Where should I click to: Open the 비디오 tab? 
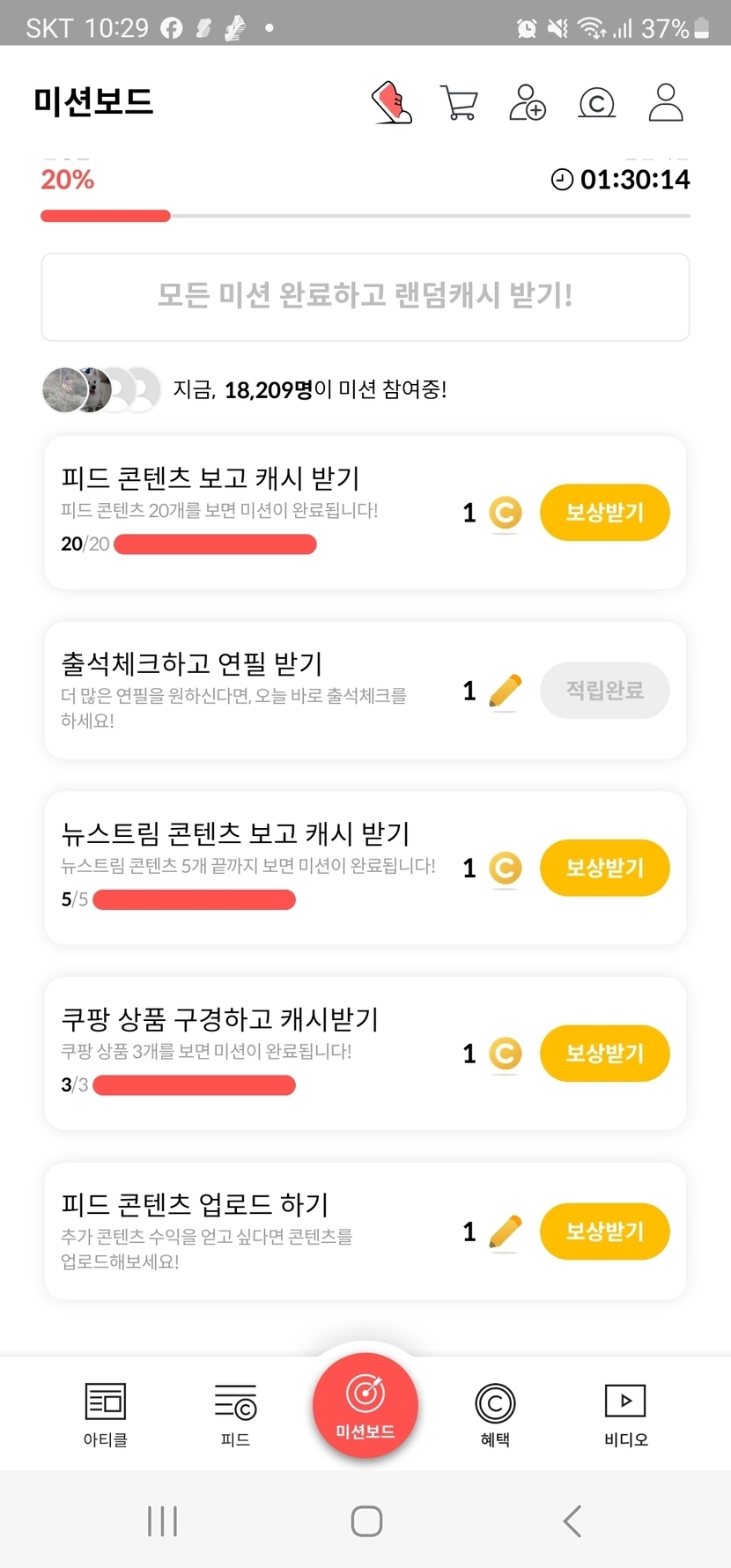625,1413
